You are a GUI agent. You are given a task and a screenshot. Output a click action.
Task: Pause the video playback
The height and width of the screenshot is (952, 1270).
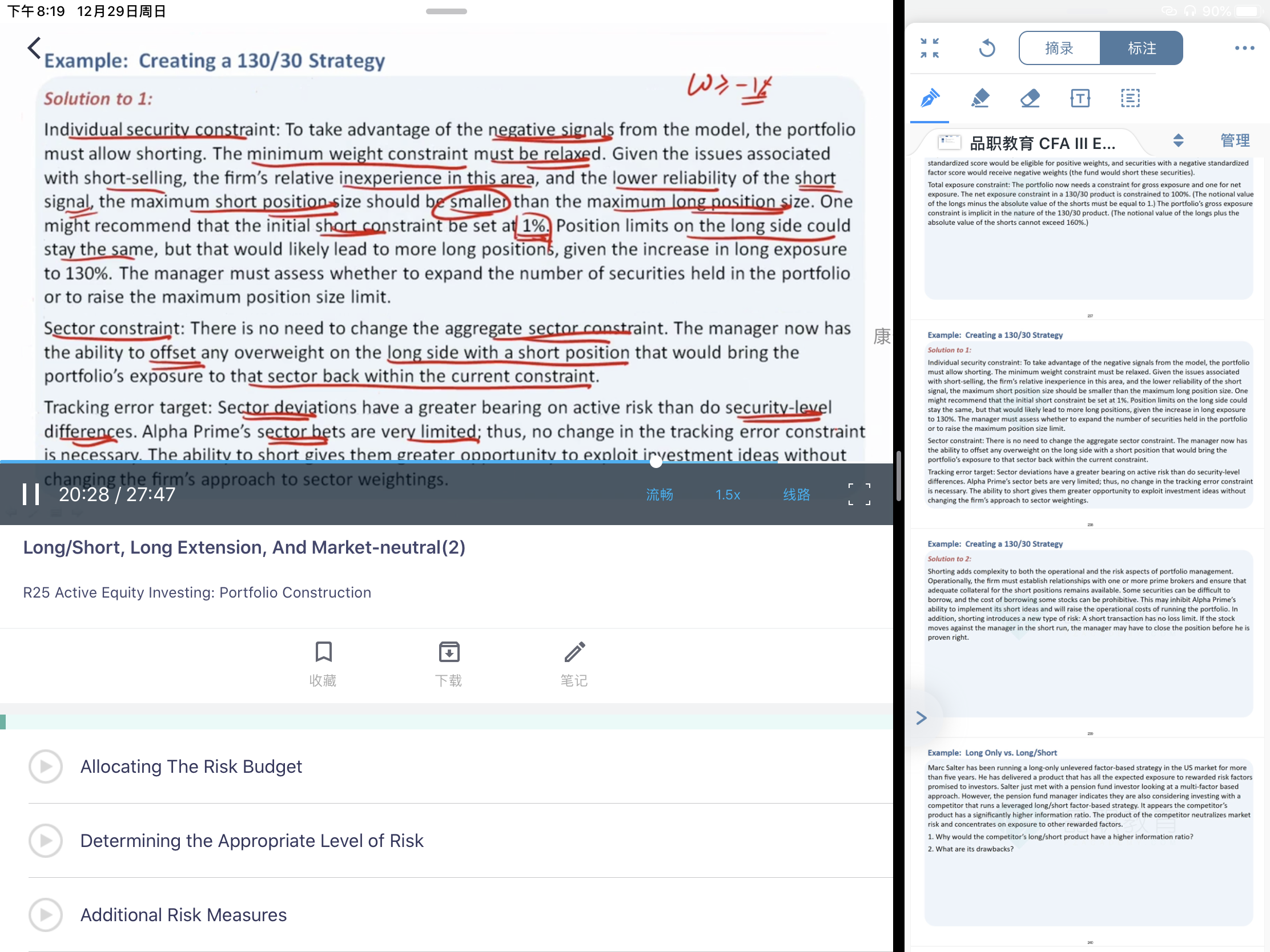[30, 494]
